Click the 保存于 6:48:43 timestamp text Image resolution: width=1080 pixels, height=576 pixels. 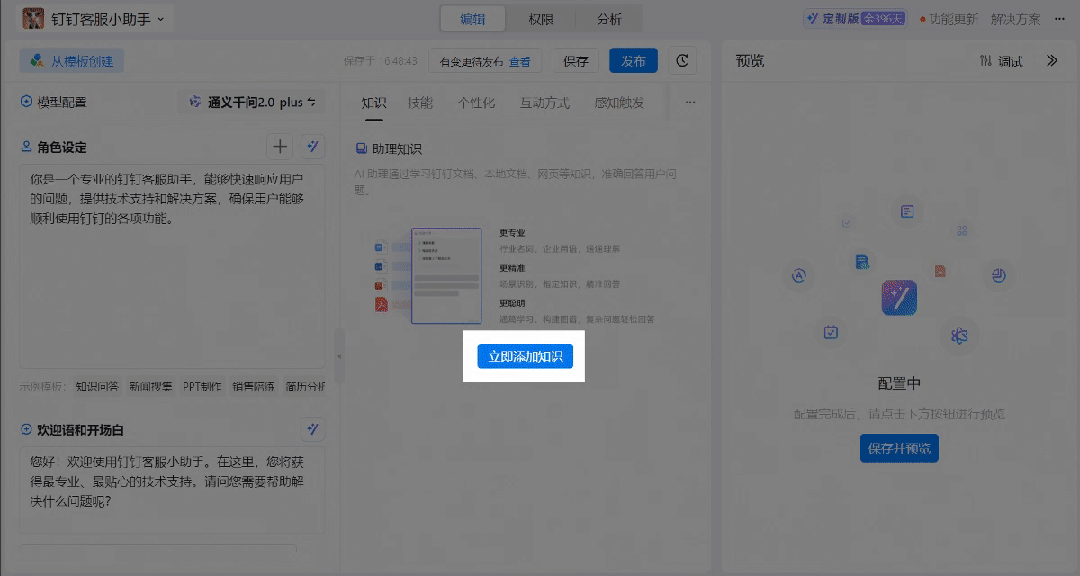coord(380,61)
